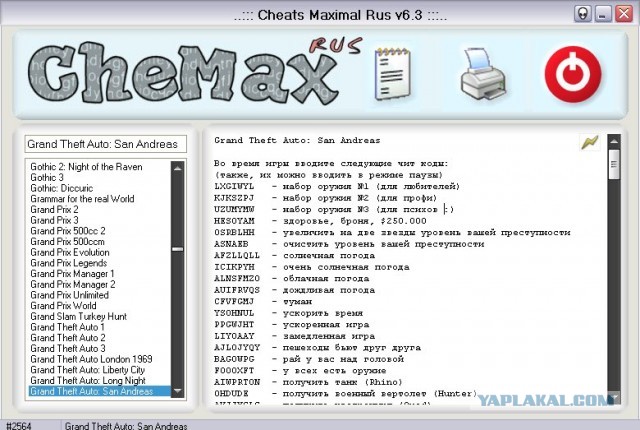Click the cheat text scrollbar thumb
Image resolution: width=640 pixels, height=430 pixels.
tap(614, 164)
